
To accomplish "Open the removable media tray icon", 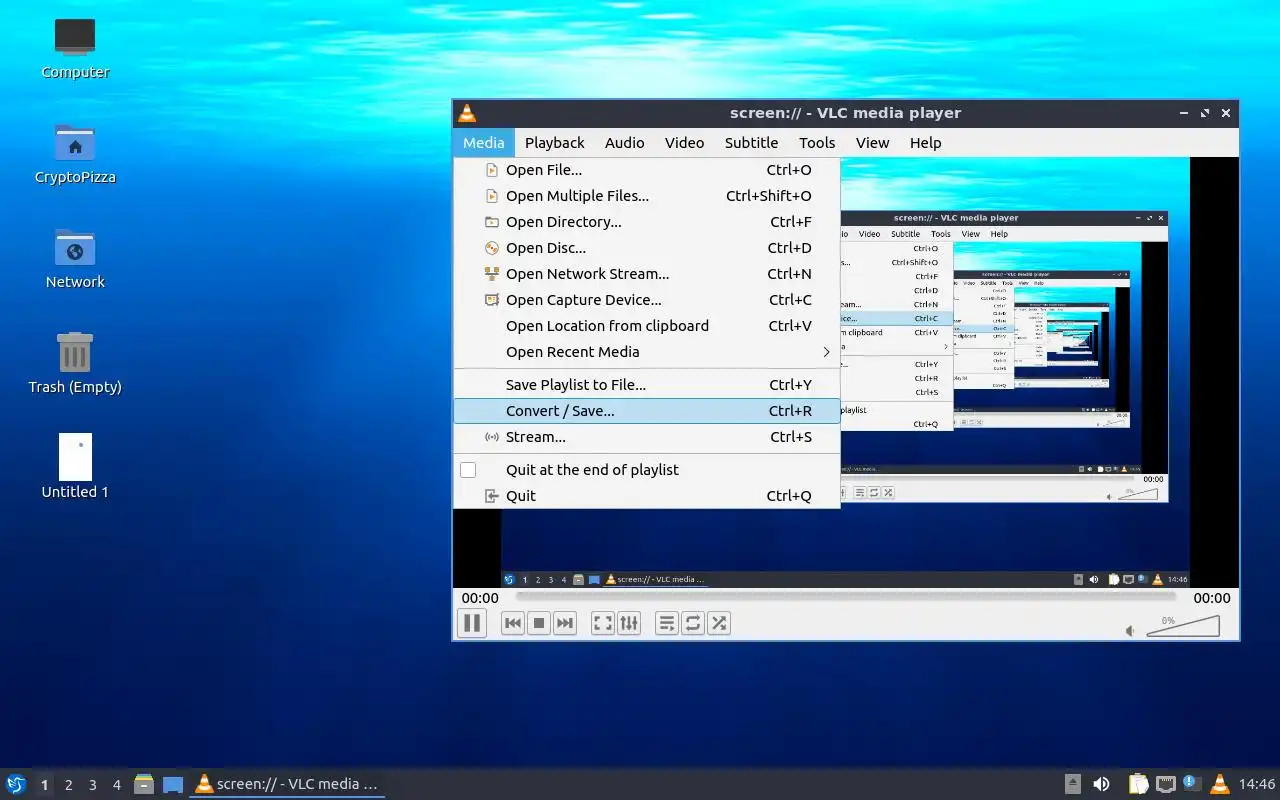I will (1073, 784).
